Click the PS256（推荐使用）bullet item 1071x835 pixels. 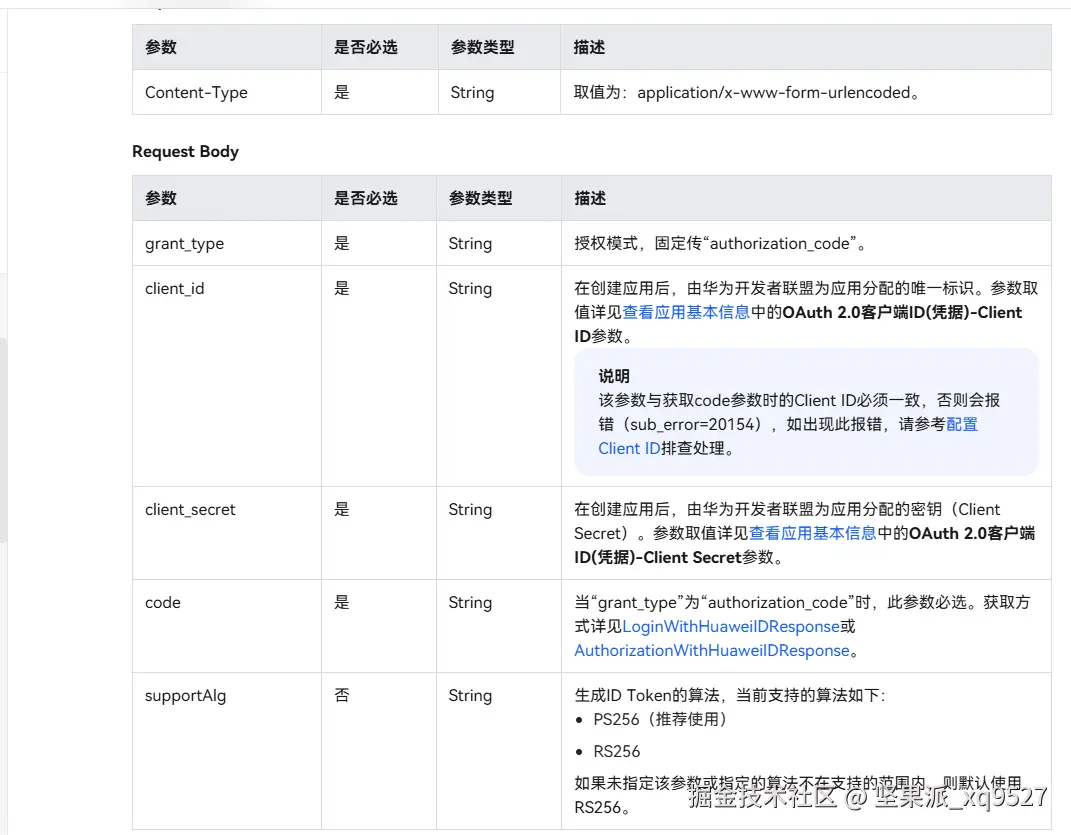pos(660,720)
